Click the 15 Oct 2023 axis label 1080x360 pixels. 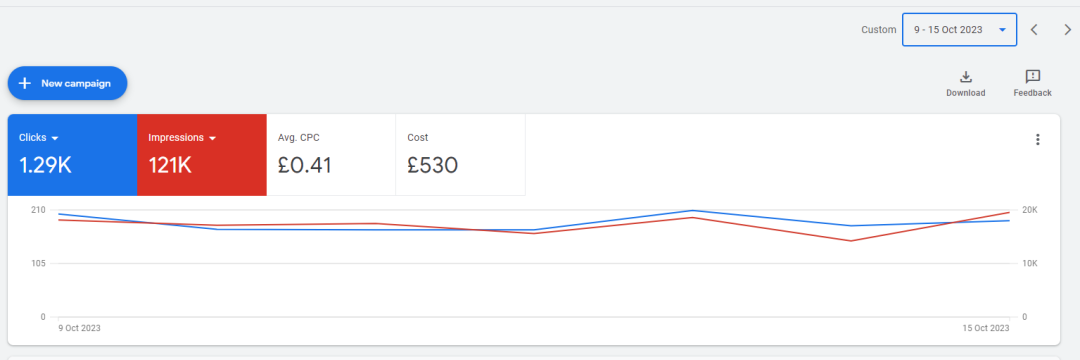click(986, 328)
